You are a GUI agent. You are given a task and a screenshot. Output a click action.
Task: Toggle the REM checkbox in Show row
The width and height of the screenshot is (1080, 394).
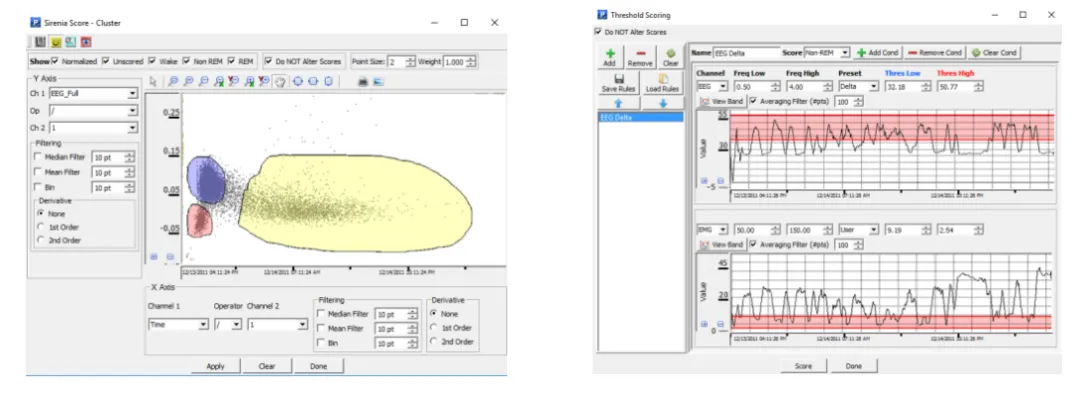[231, 61]
